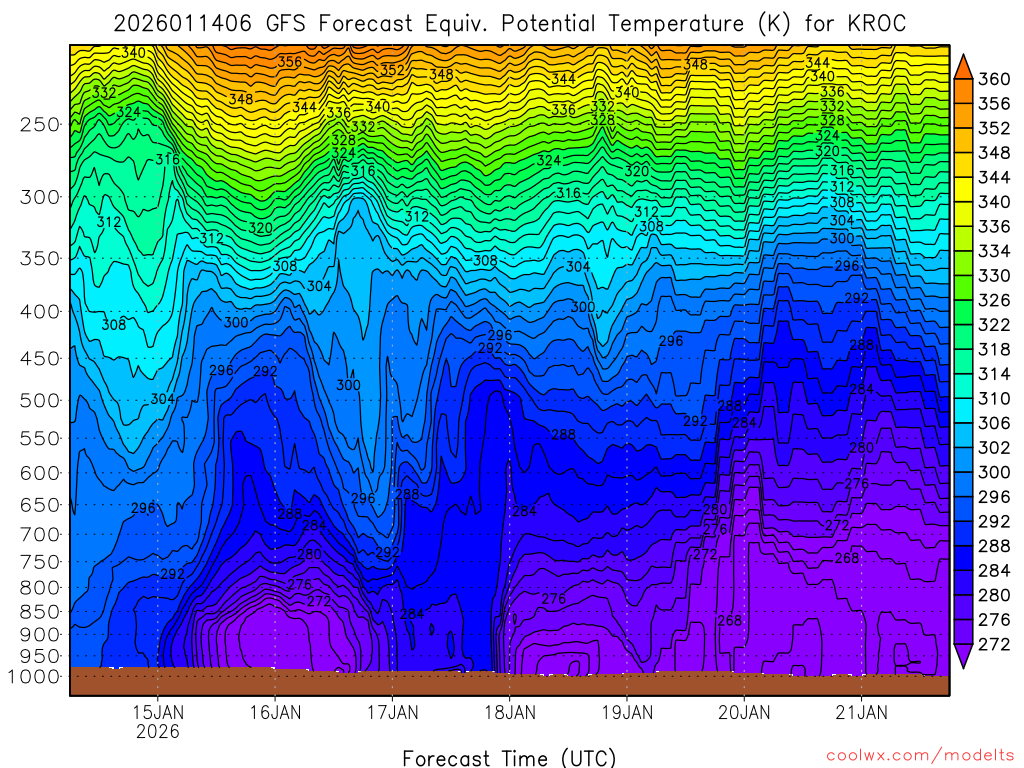Click the 900 pressure level label
The height and width of the screenshot is (768, 1024).
click(40, 634)
